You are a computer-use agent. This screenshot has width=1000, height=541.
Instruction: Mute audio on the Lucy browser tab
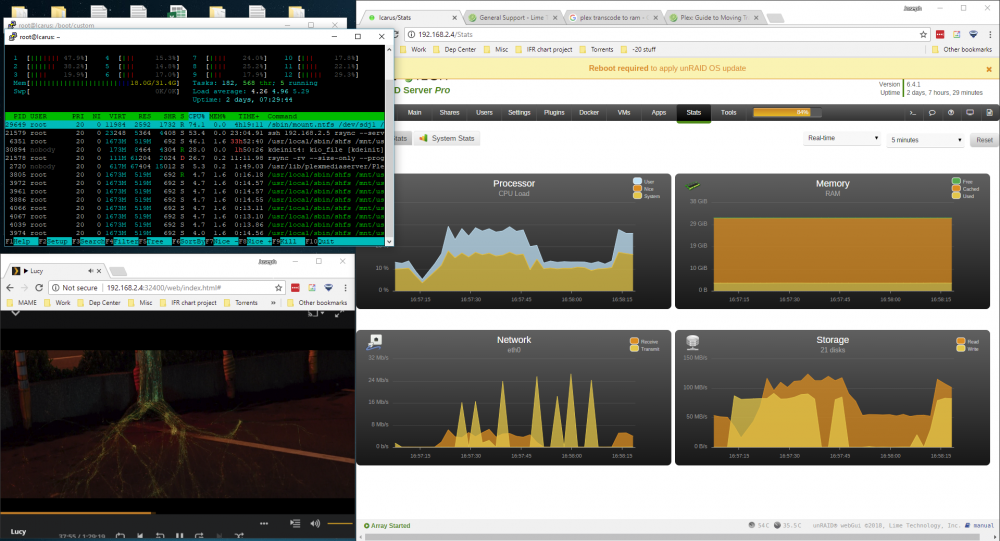(x=91, y=271)
